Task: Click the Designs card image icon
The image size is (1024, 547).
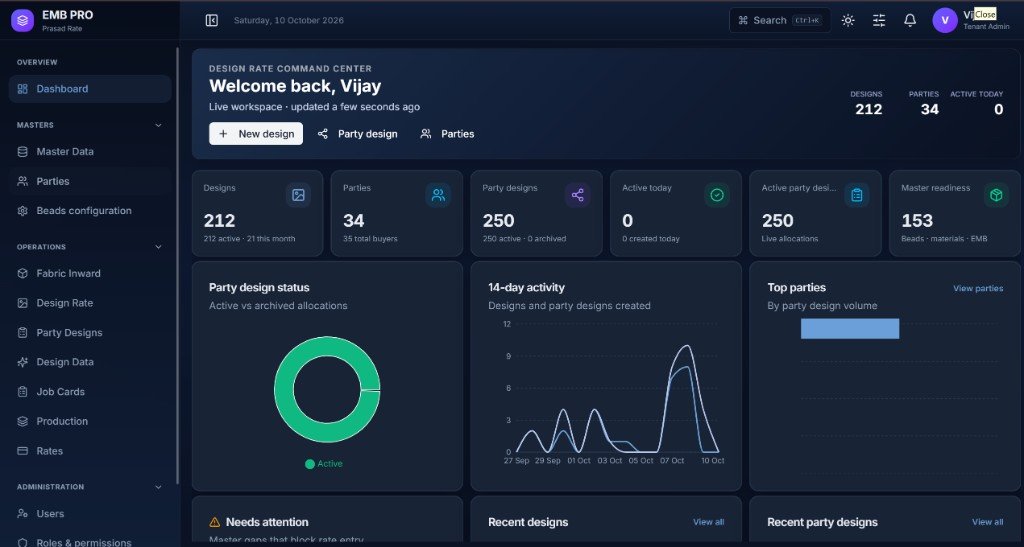Action: pos(298,195)
